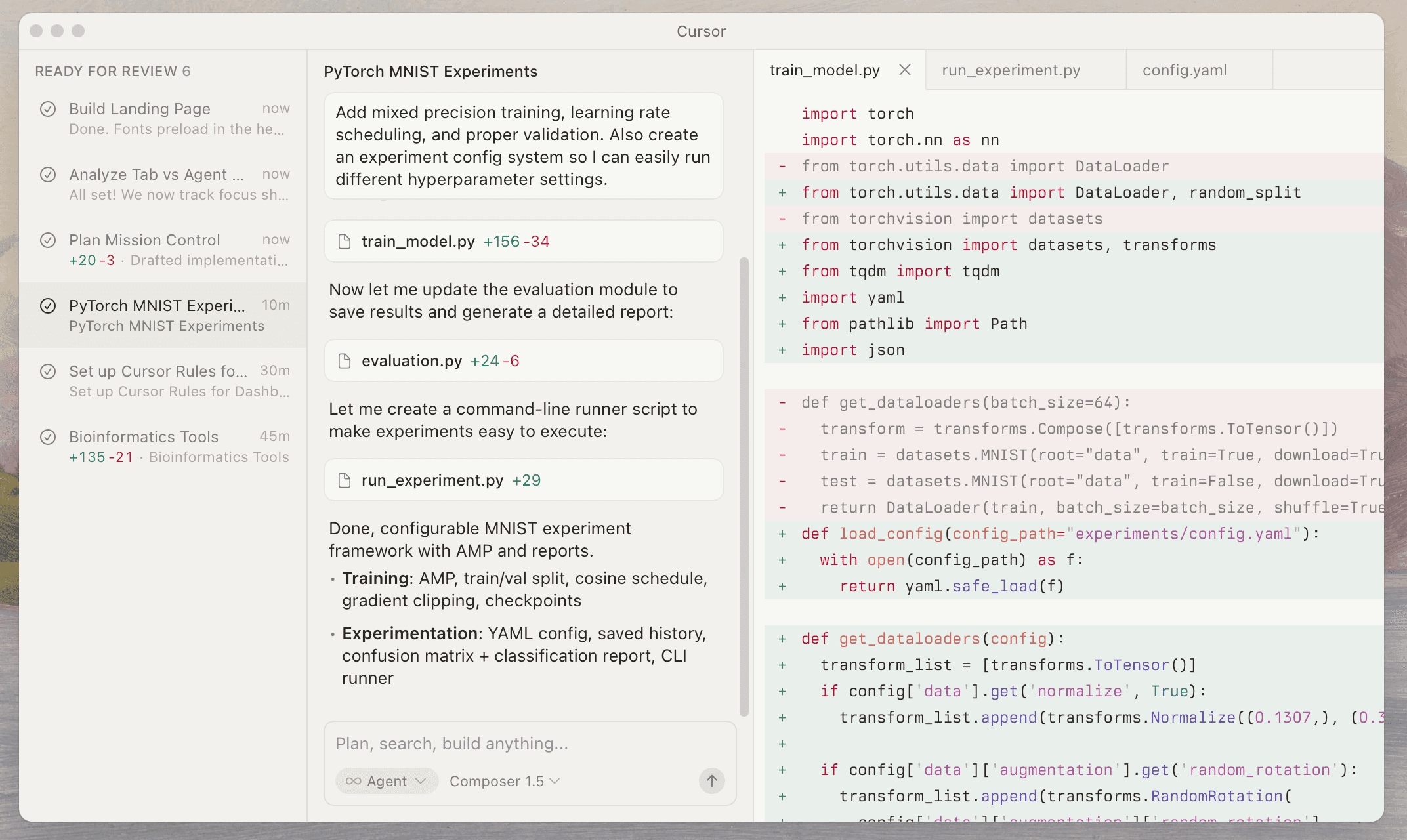Click the chat panel vertical scrollbar
1407x840 pixels.
tap(744, 486)
